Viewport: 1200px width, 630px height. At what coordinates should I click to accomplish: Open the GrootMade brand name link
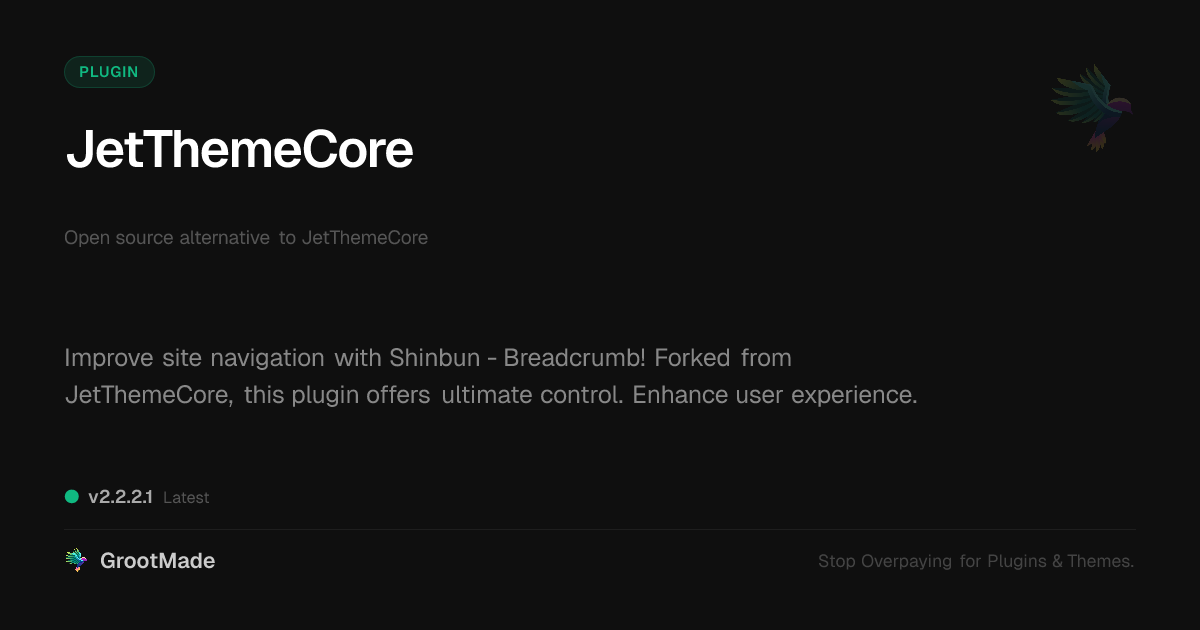[x=157, y=561]
